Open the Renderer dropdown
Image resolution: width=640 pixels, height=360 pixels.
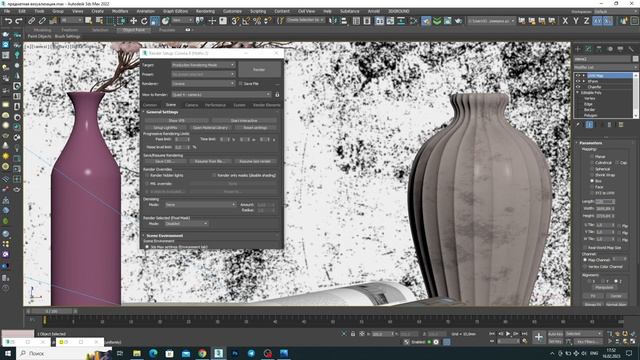[203, 84]
